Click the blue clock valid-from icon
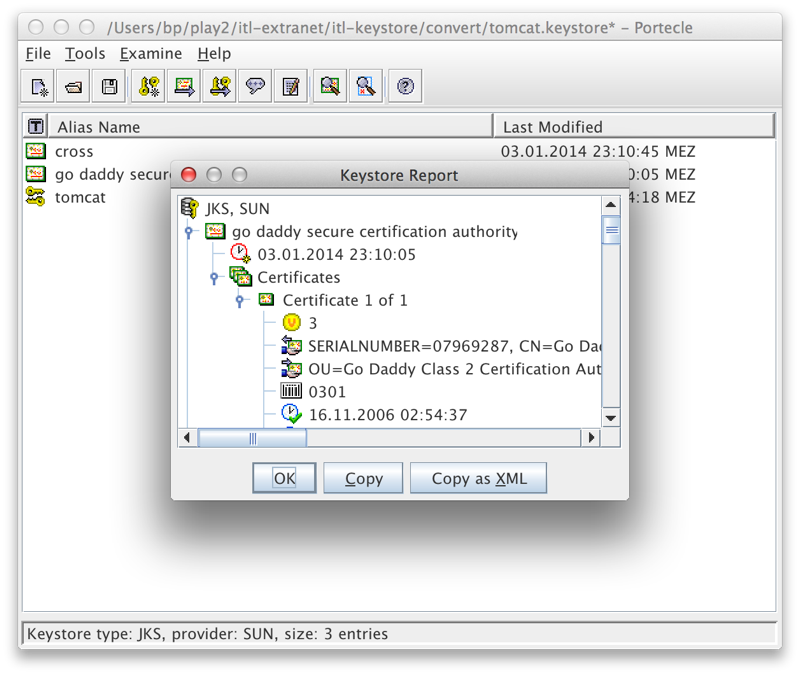The height and width of the screenshot is (675, 800). (291, 414)
